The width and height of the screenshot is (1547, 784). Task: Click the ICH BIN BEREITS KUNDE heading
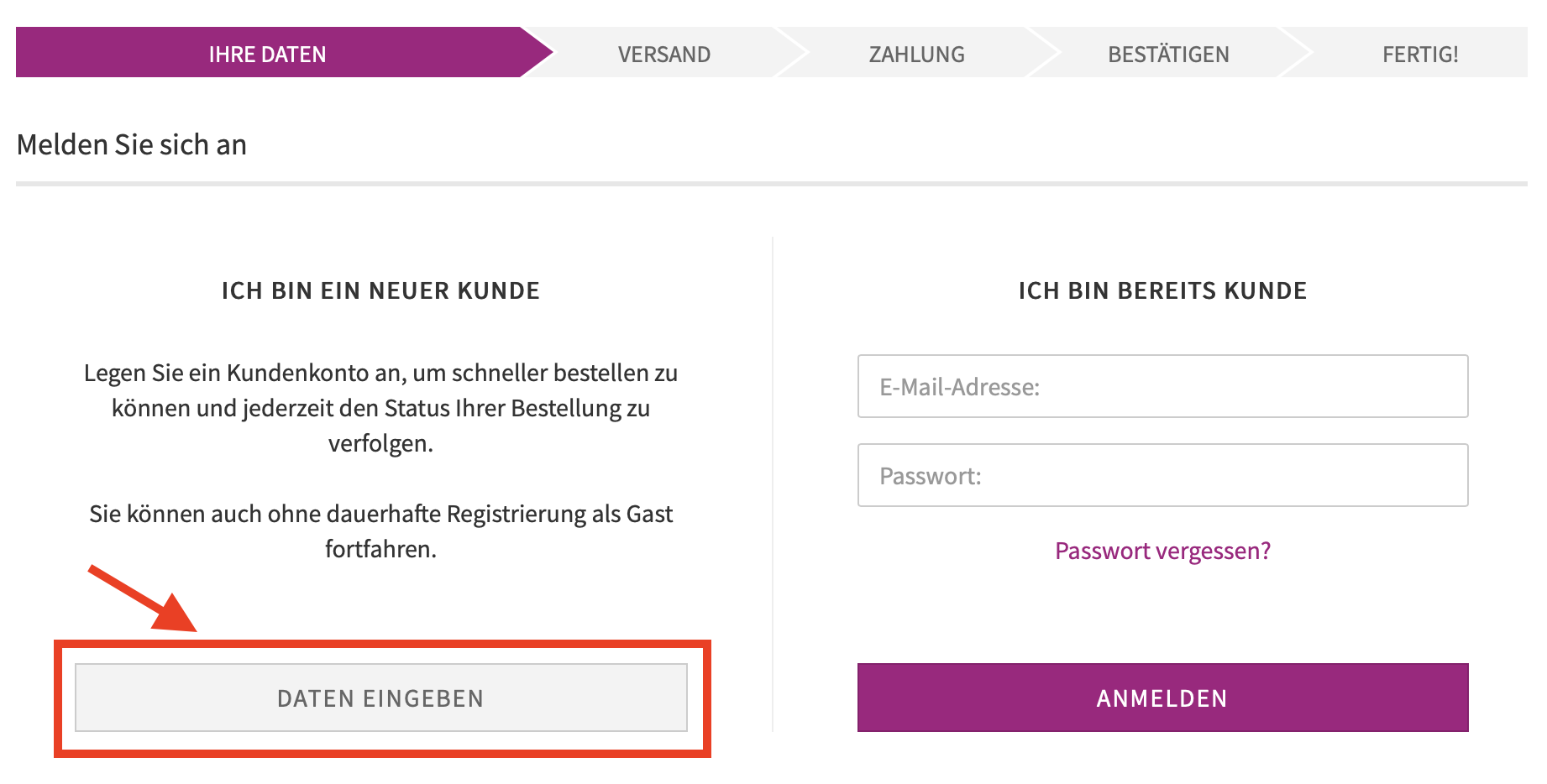[1162, 290]
